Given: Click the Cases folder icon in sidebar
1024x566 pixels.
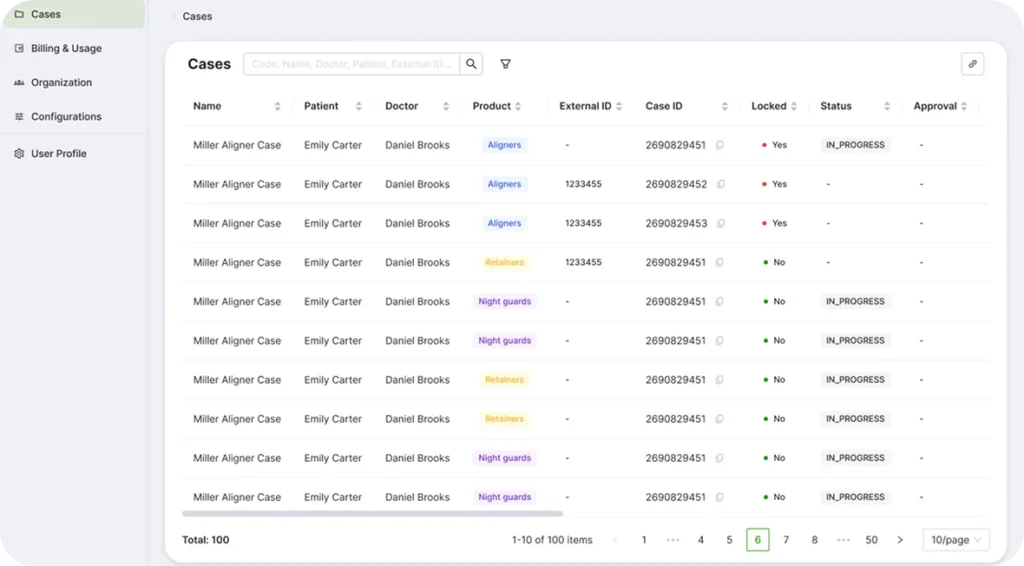Looking at the screenshot, I should coord(19,14).
